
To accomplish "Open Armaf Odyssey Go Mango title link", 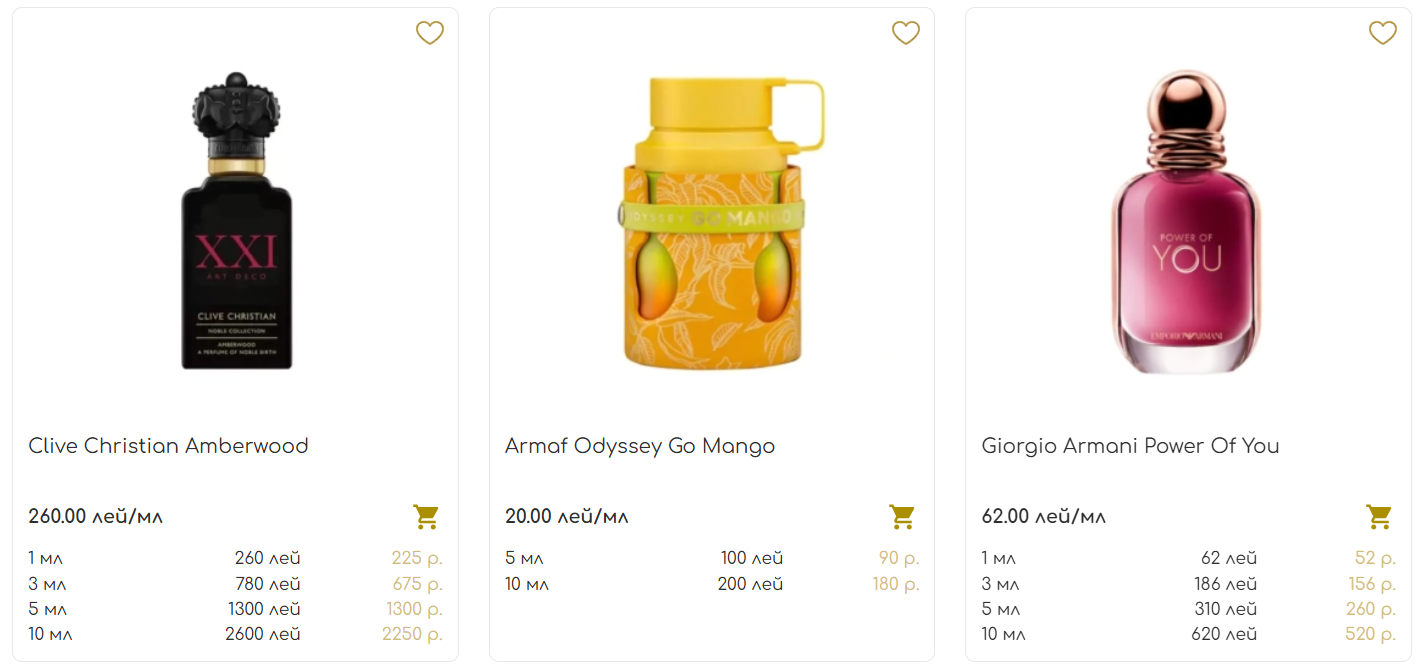I will 640,446.
